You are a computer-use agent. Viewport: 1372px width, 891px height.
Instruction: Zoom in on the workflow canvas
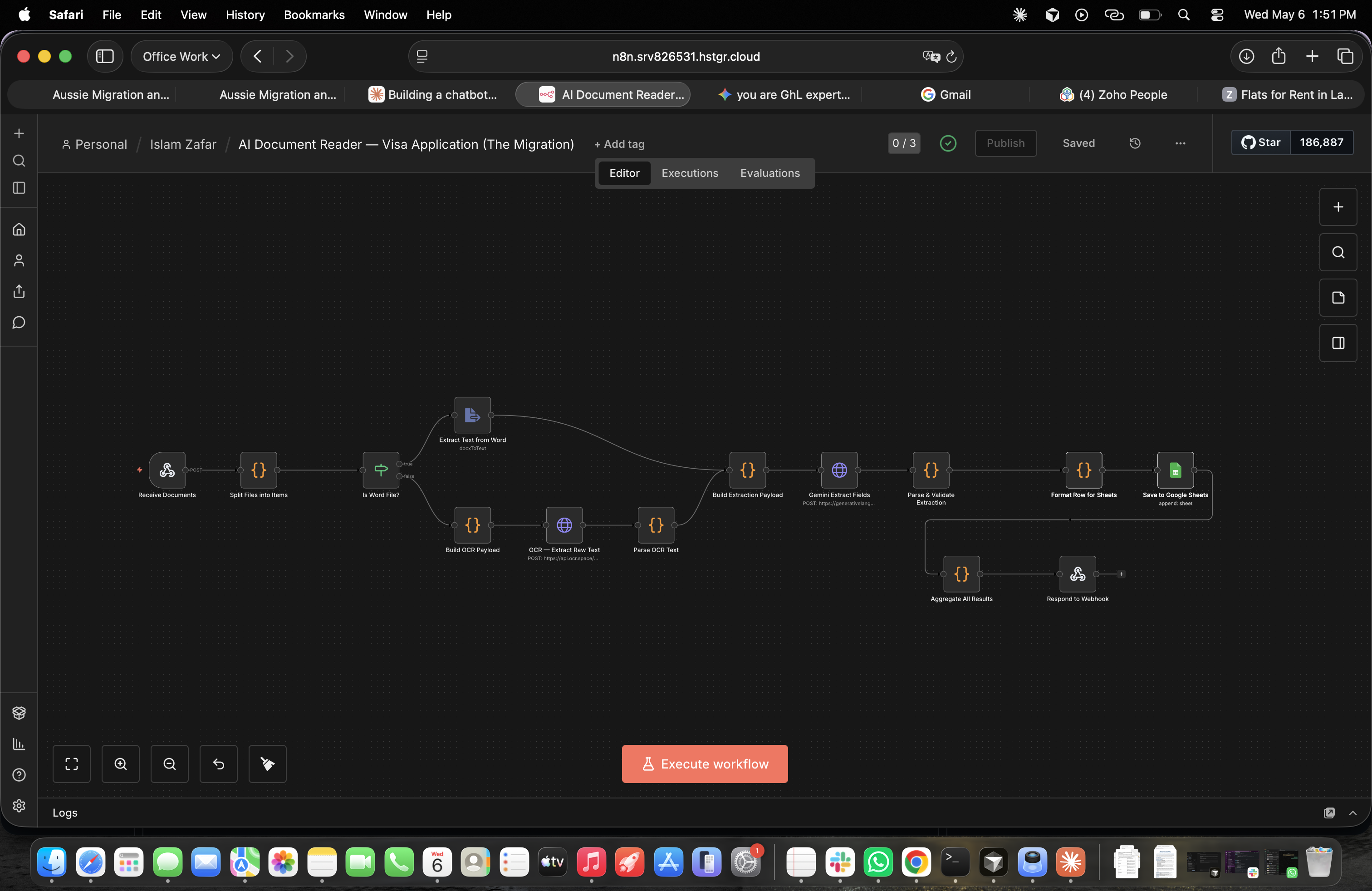click(x=121, y=764)
